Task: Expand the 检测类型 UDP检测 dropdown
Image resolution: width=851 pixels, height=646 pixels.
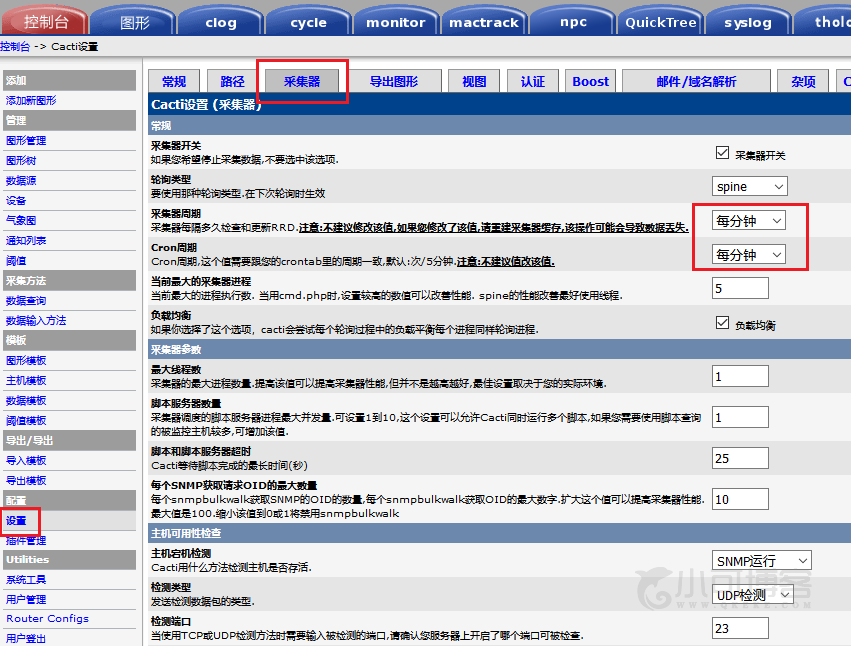Action: [752, 595]
